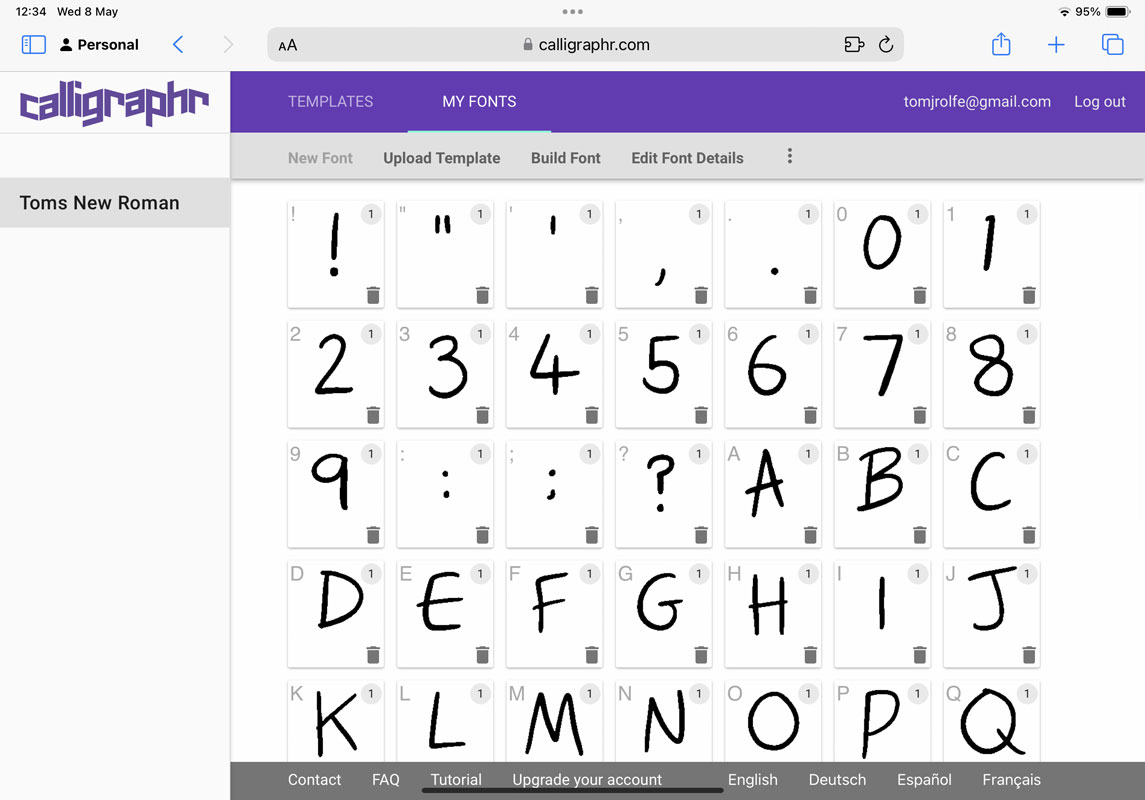Screen dimensions: 1145x800
Task: Switch to the TEMPLATES tab
Action: 330,101
